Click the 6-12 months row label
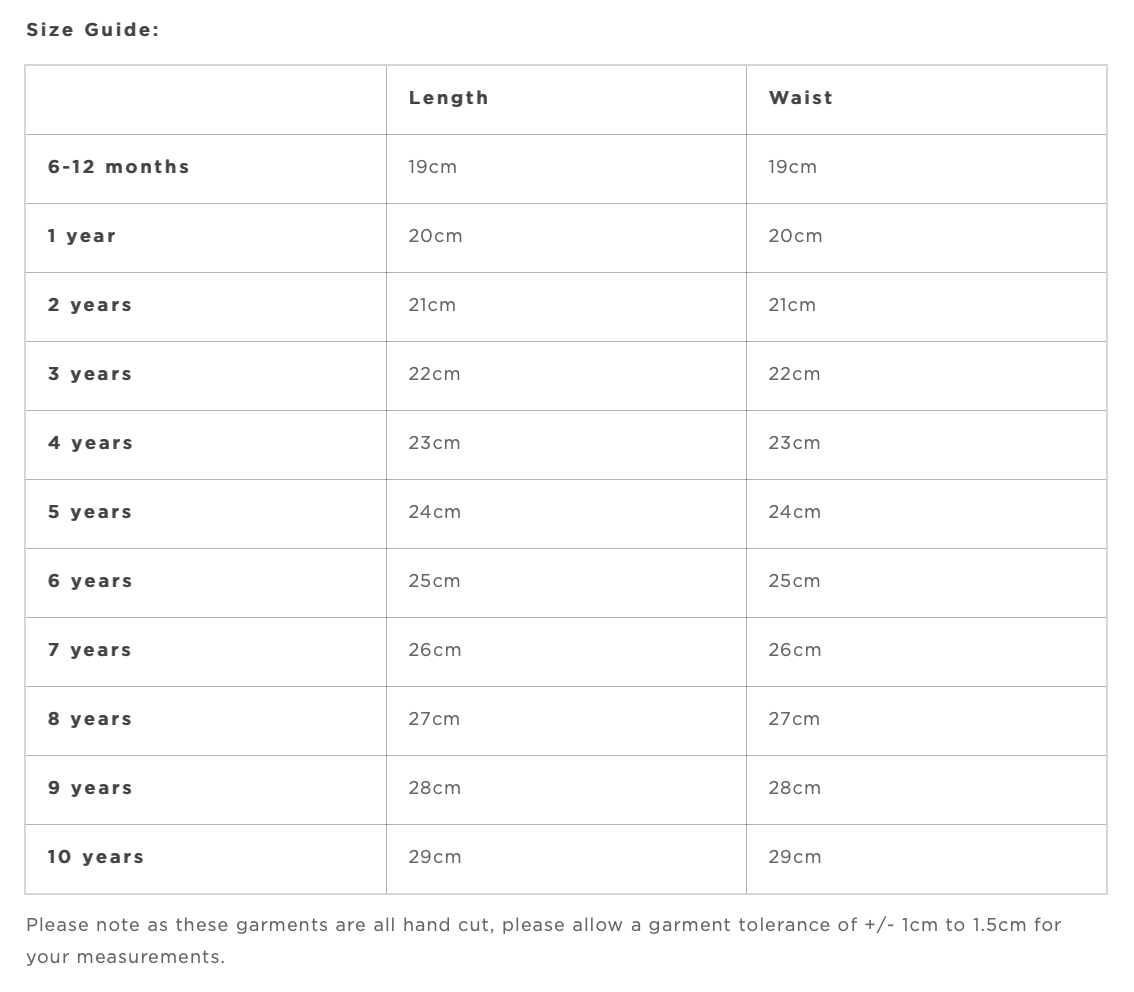The width and height of the screenshot is (1134, 992). tap(118, 167)
